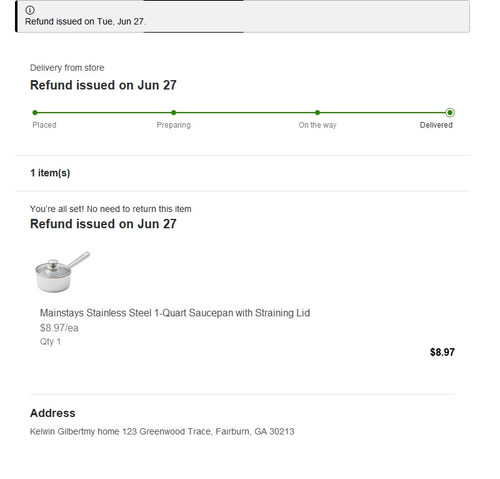Click the 1 item(s) section header
The image size is (500, 479).
pyautogui.click(x=50, y=173)
